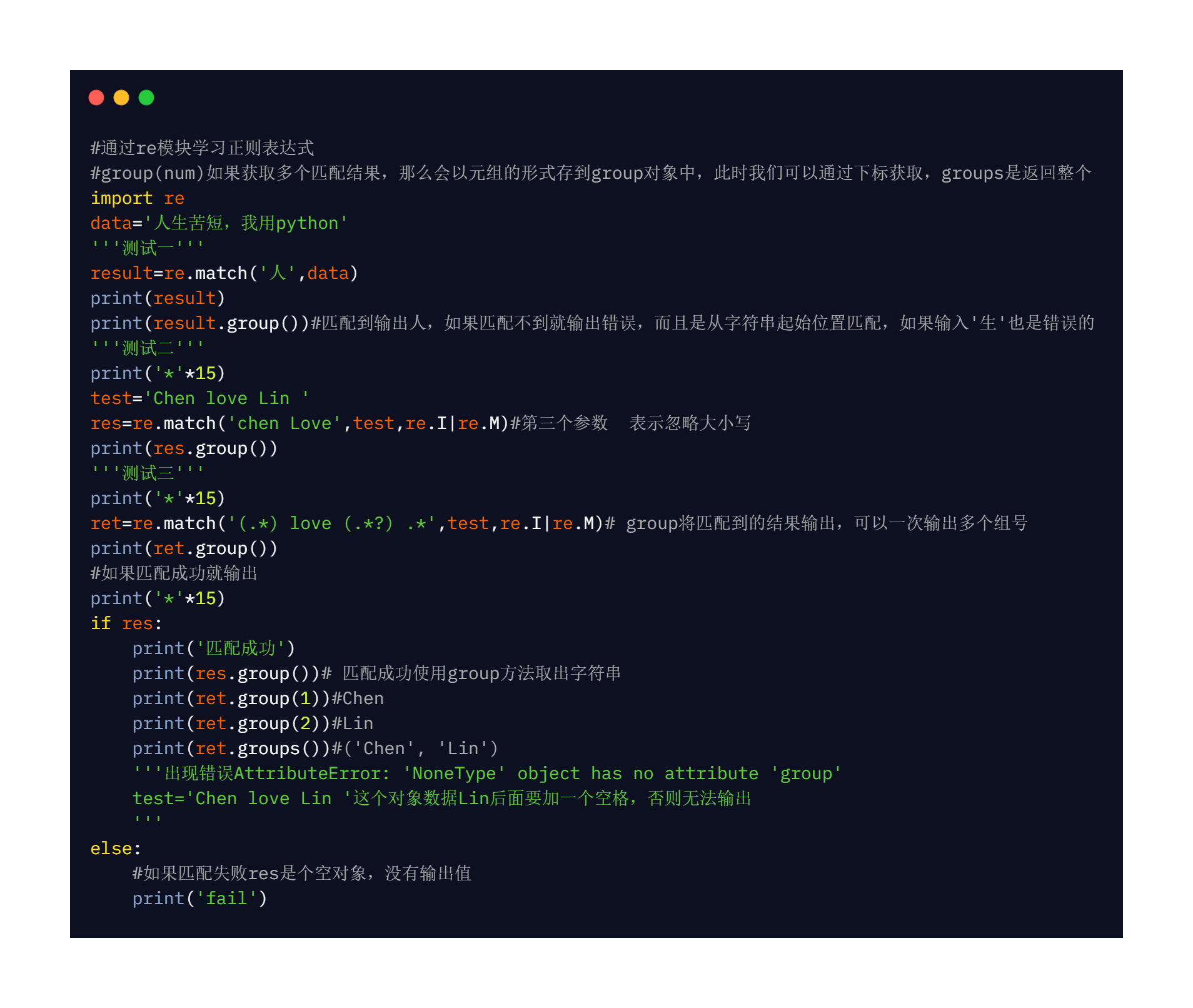1193x1008 pixels.
Task: Click the docstring '测试三'
Action: click(x=147, y=473)
